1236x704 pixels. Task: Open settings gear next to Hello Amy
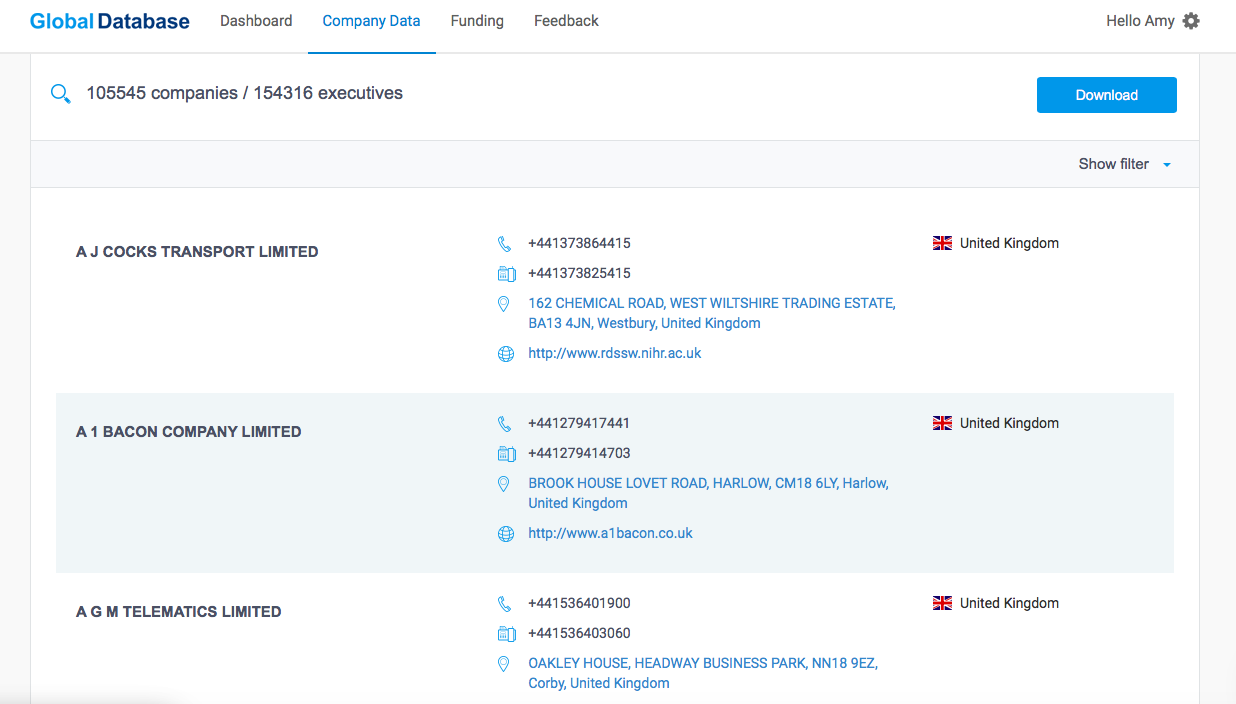1191,21
